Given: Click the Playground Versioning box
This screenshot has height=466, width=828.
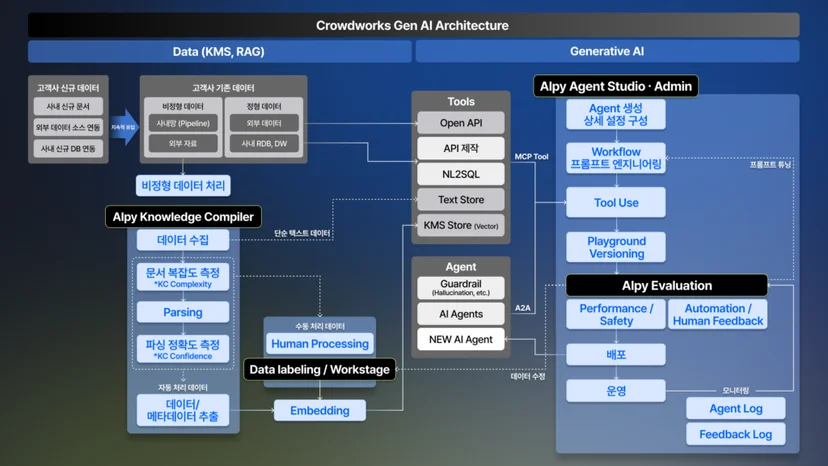Looking at the screenshot, I should (616, 247).
